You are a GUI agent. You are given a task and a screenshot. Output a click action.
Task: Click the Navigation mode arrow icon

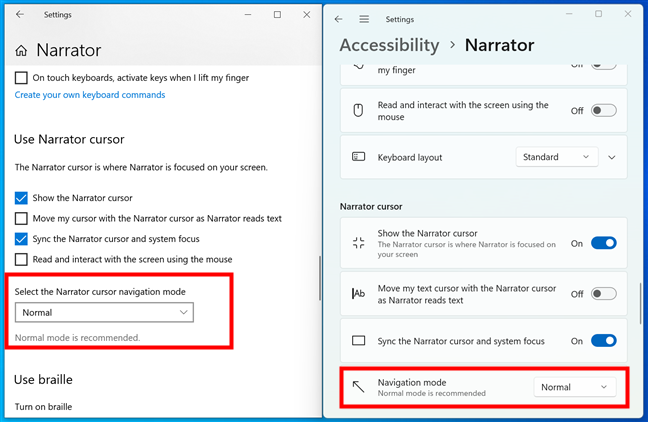(358, 387)
